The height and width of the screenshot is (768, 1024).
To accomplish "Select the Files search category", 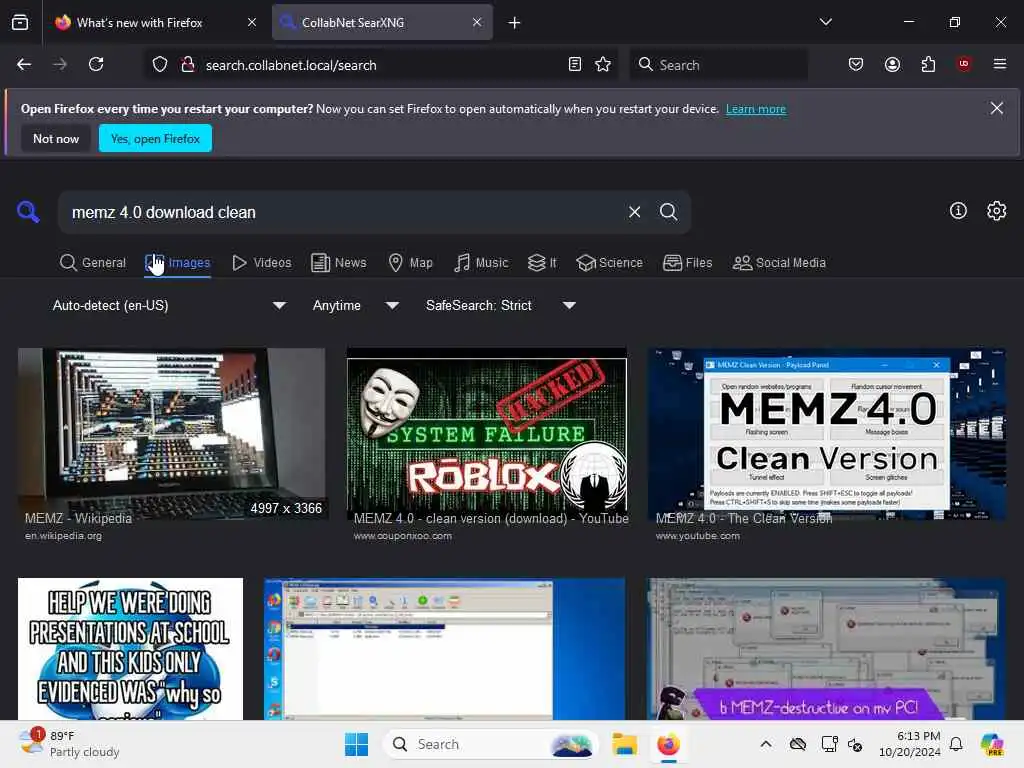I will tap(687, 263).
